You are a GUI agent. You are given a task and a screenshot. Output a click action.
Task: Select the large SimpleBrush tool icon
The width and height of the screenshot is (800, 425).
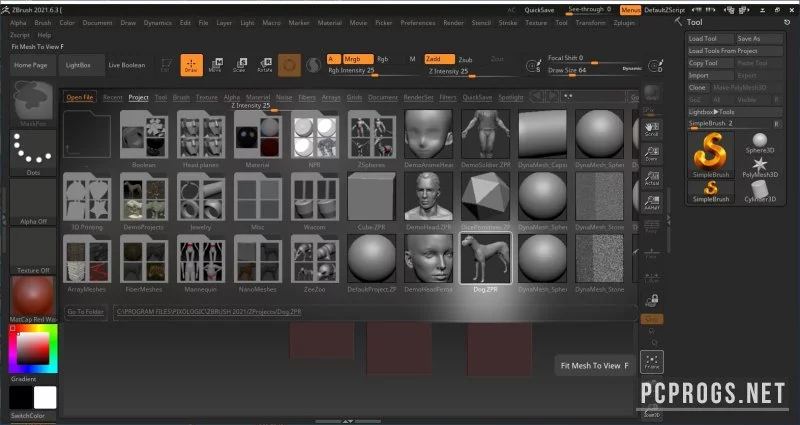(711, 155)
